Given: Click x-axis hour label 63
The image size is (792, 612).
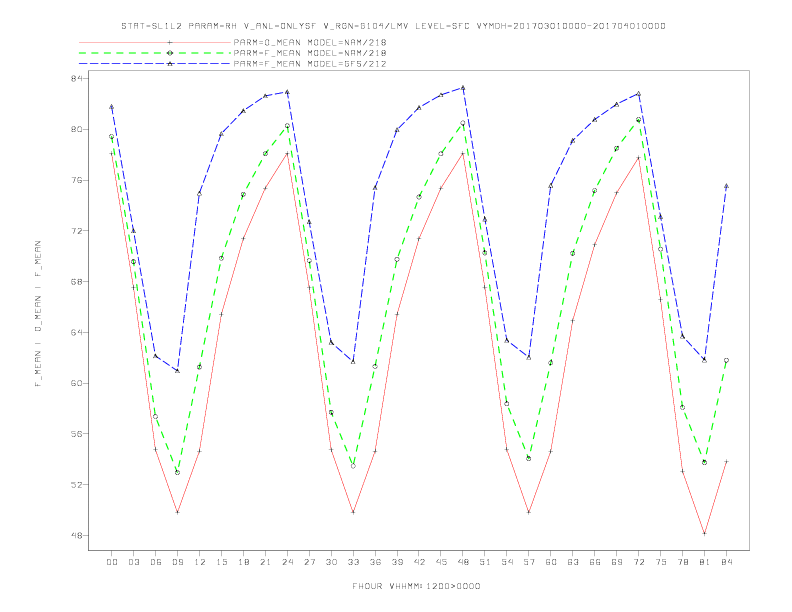Looking at the screenshot, I should click(573, 562).
